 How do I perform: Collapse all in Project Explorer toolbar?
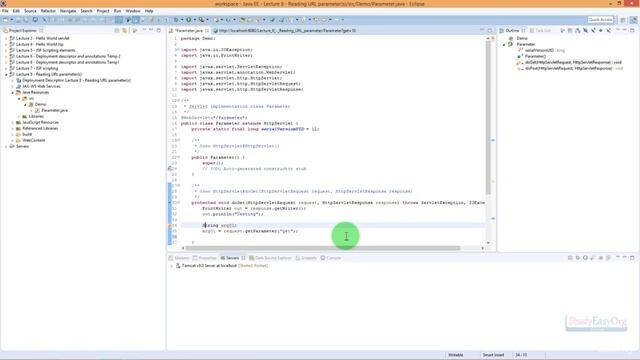tap(117, 31)
